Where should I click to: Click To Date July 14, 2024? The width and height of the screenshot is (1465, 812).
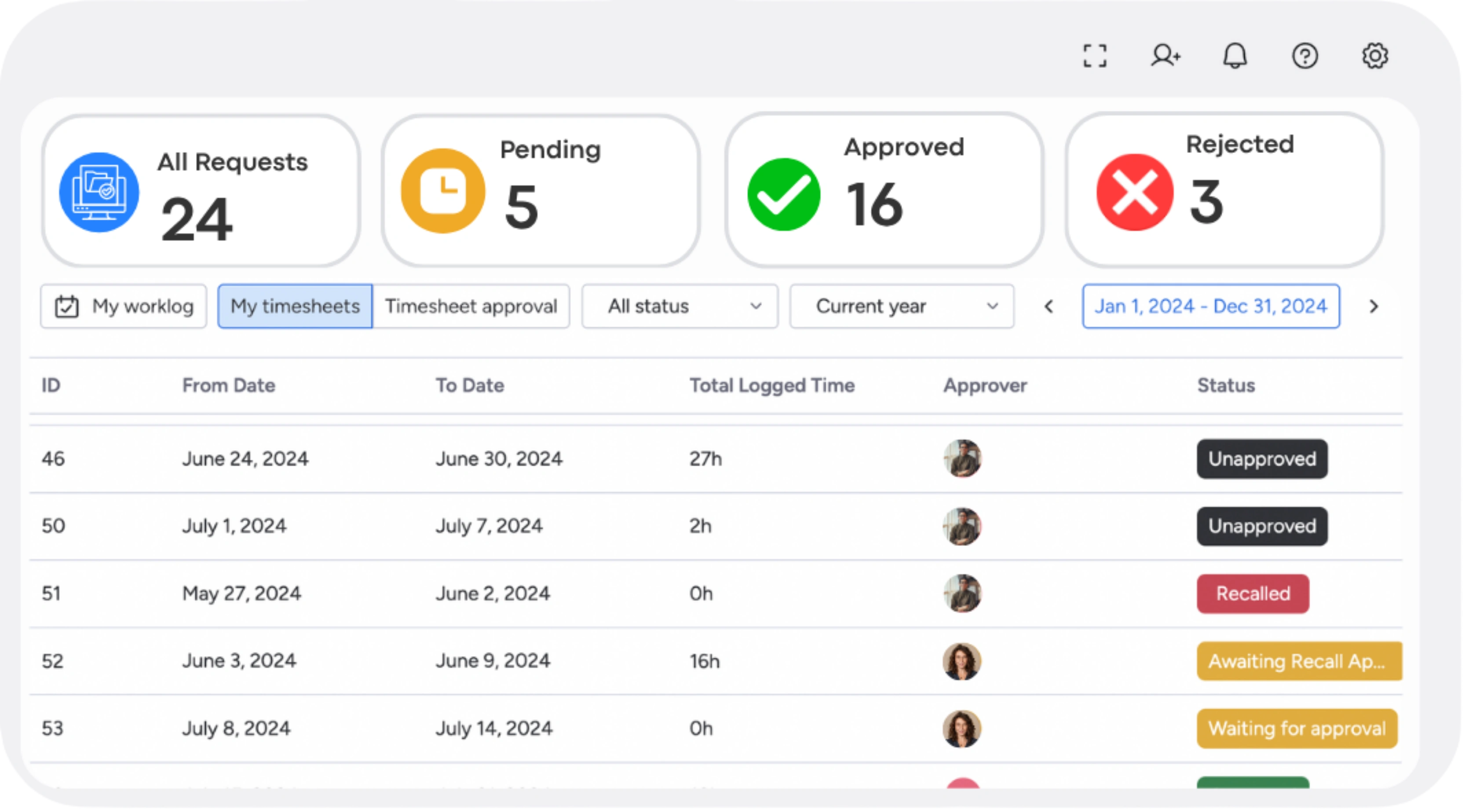click(x=493, y=729)
